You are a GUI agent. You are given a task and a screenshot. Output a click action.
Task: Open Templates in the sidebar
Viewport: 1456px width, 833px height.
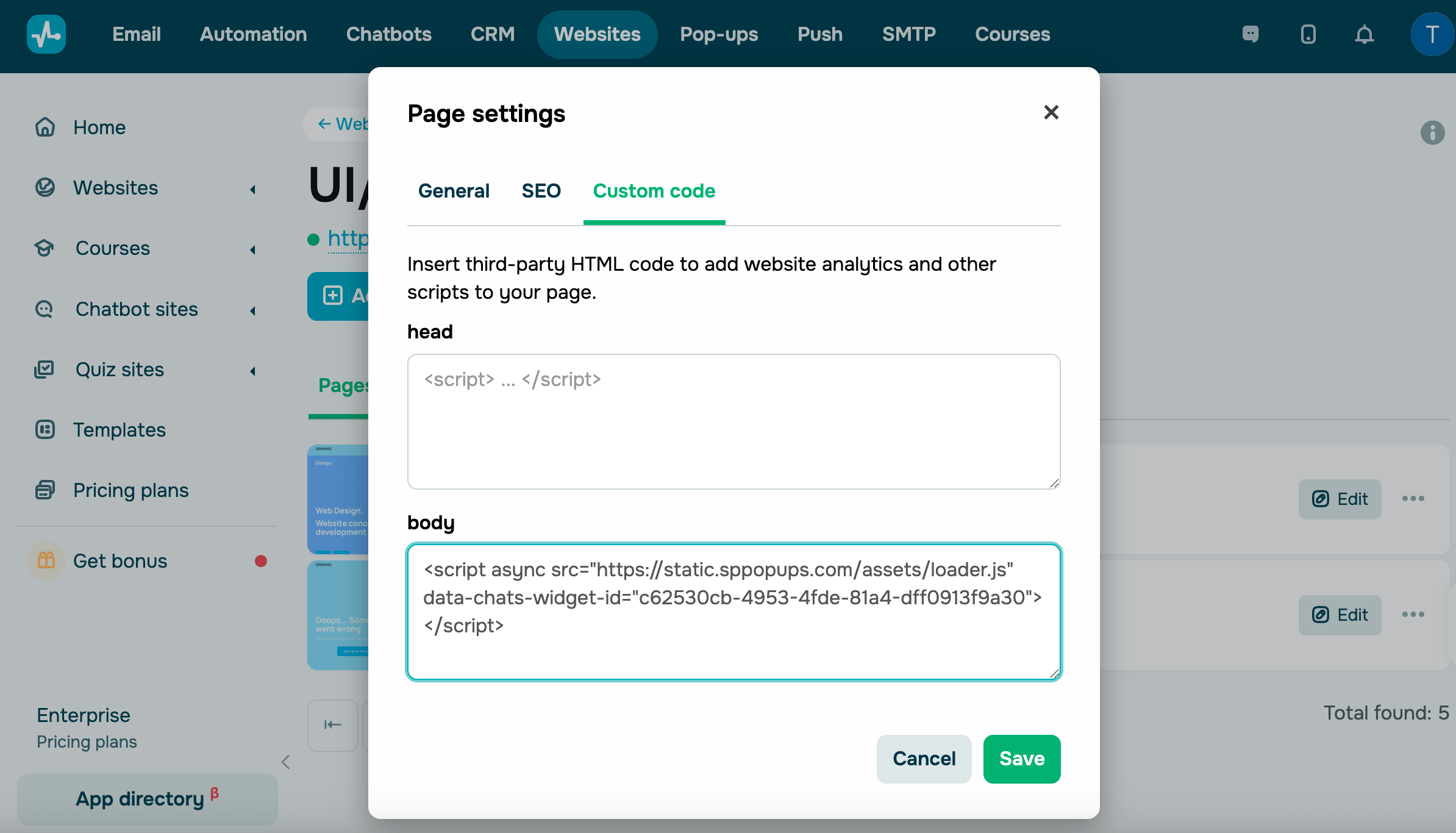(119, 430)
